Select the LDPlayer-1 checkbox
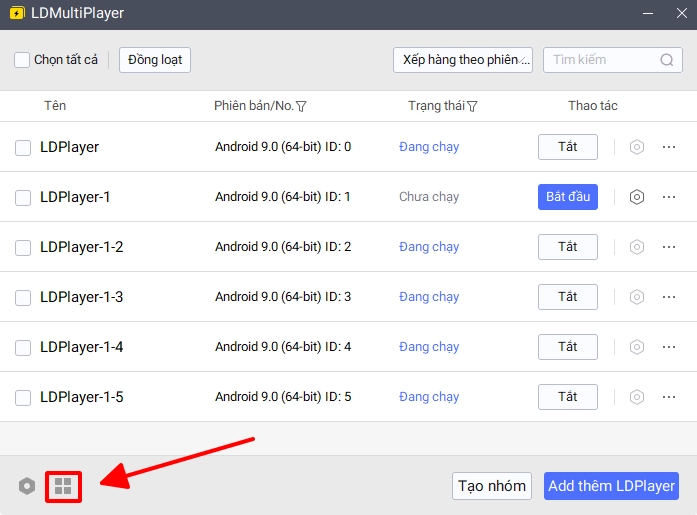This screenshot has width=697, height=515. coord(23,197)
